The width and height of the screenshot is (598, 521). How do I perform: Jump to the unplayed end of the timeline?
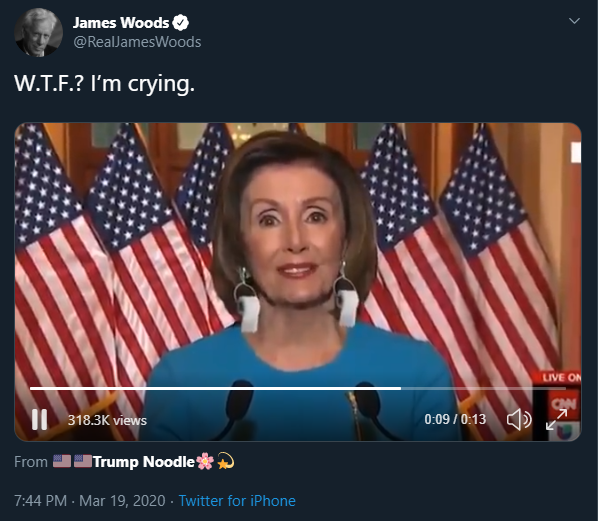pyautogui.click(x=483, y=388)
